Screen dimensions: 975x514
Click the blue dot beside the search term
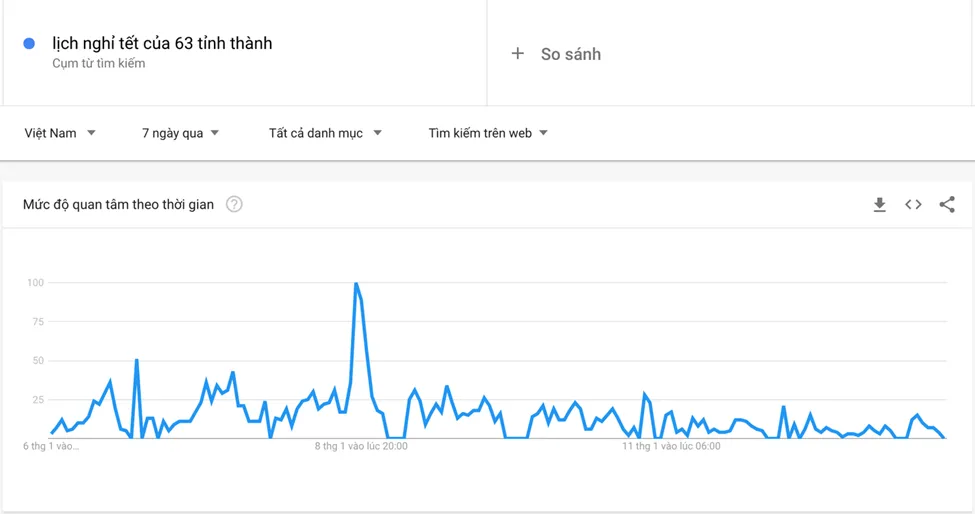click(x=29, y=44)
